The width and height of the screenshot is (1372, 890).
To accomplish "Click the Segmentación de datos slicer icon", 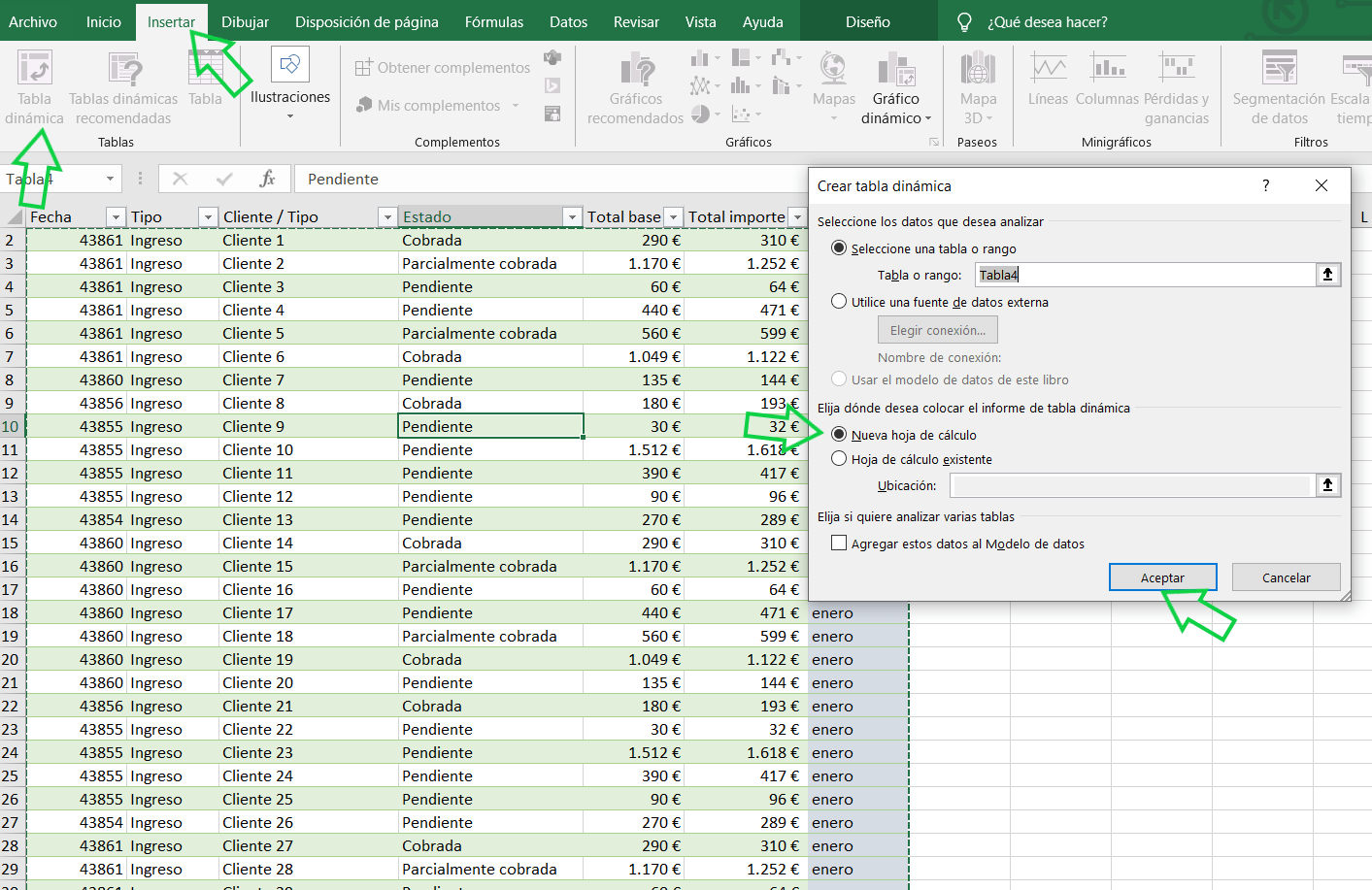I will point(1280,69).
